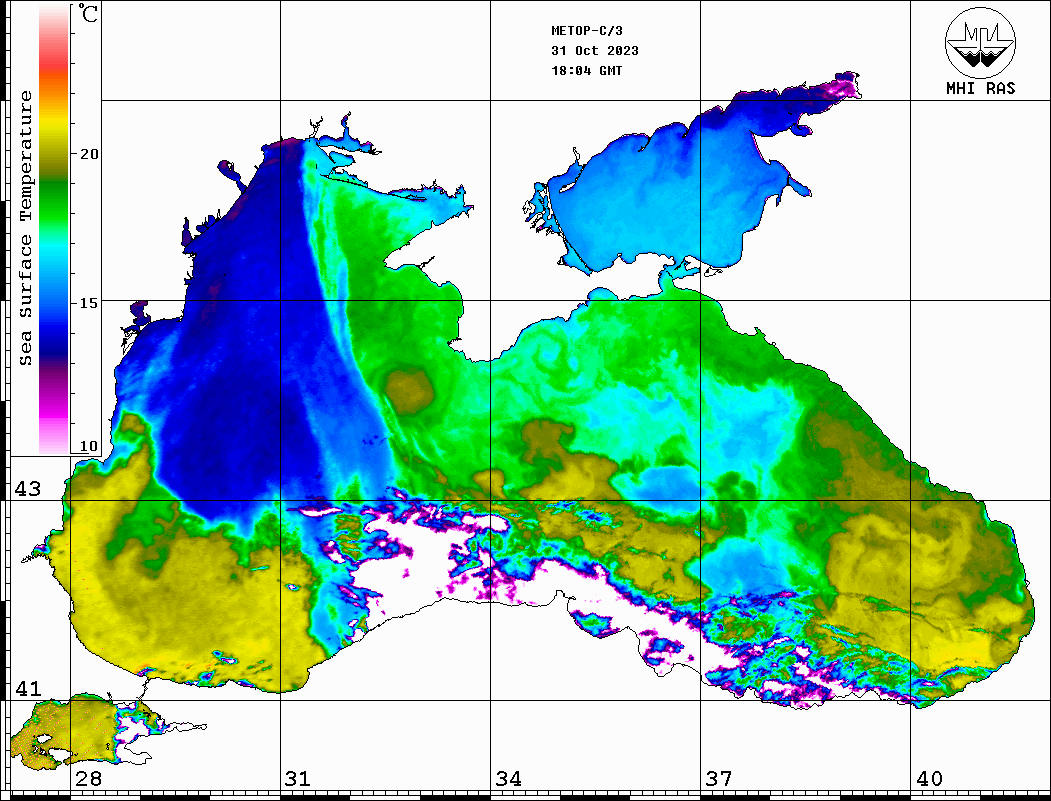The image size is (1051, 801).
Task: Click the '15' value on temperature scale
Action: (x=88, y=303)
